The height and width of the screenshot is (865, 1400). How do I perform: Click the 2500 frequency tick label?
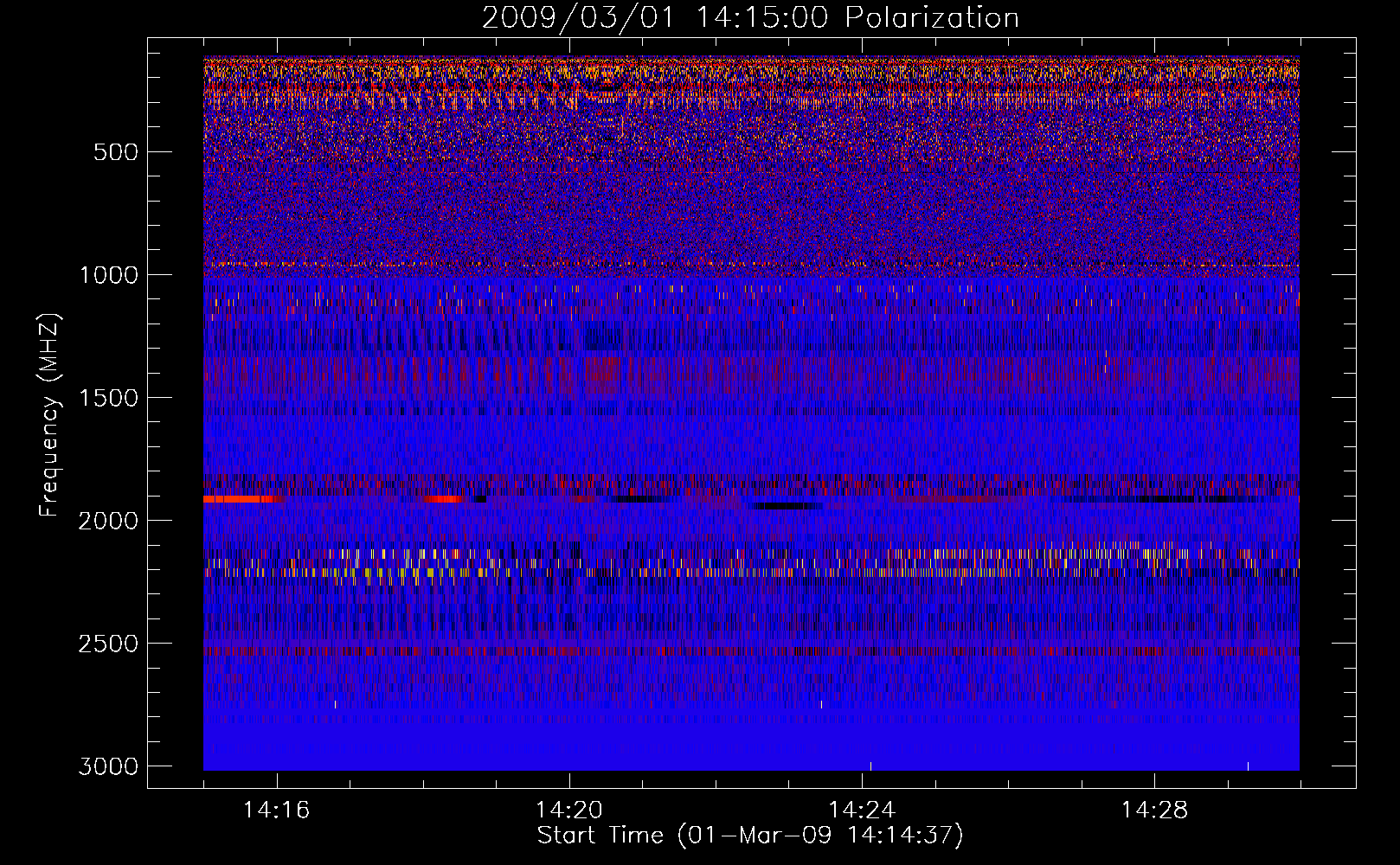click(x=108, y=644)
